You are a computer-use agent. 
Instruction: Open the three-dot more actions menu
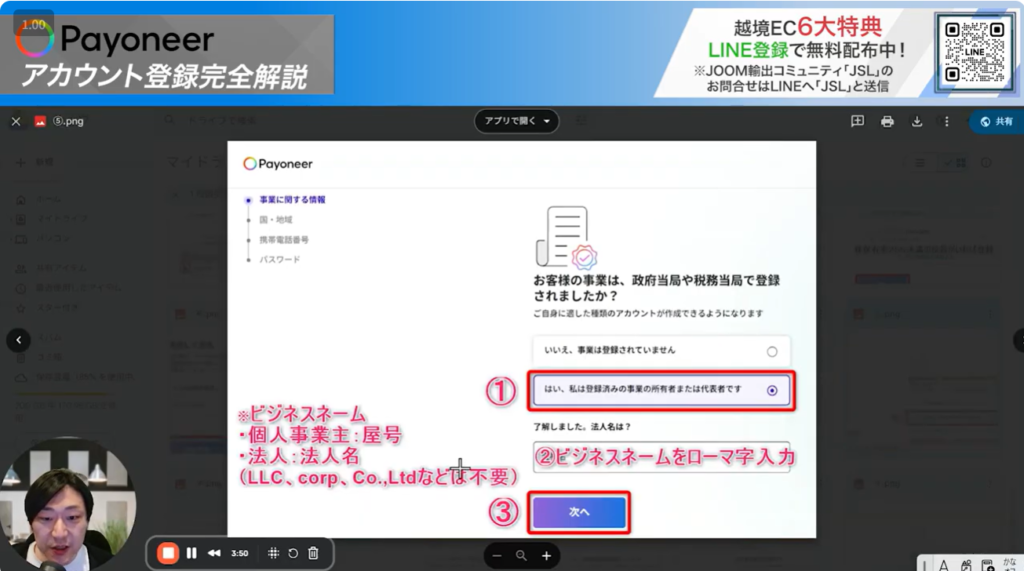coord(946,122)
